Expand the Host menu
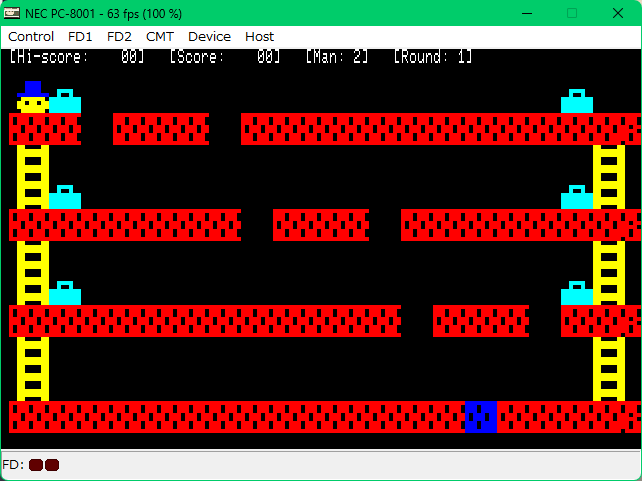The width and height of the screenshot is (642, 481). tap(259, 36)
